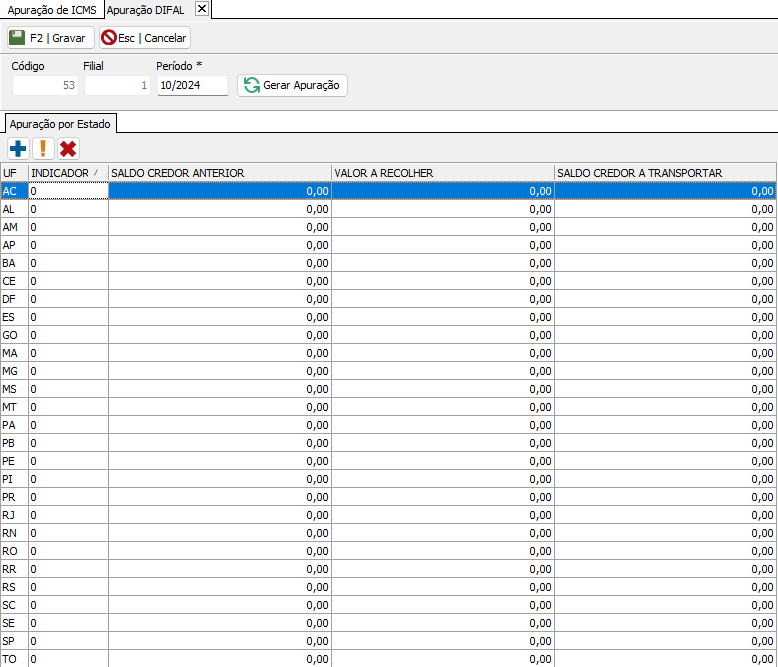Sort by the INDICADOR column header
Image resolution: width=778 pixels, height=667 pixels.
[x=67, y=173]
